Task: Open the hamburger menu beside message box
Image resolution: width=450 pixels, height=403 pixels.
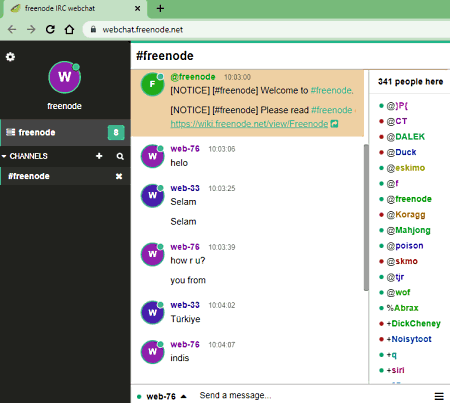Action: coord(439,396)
